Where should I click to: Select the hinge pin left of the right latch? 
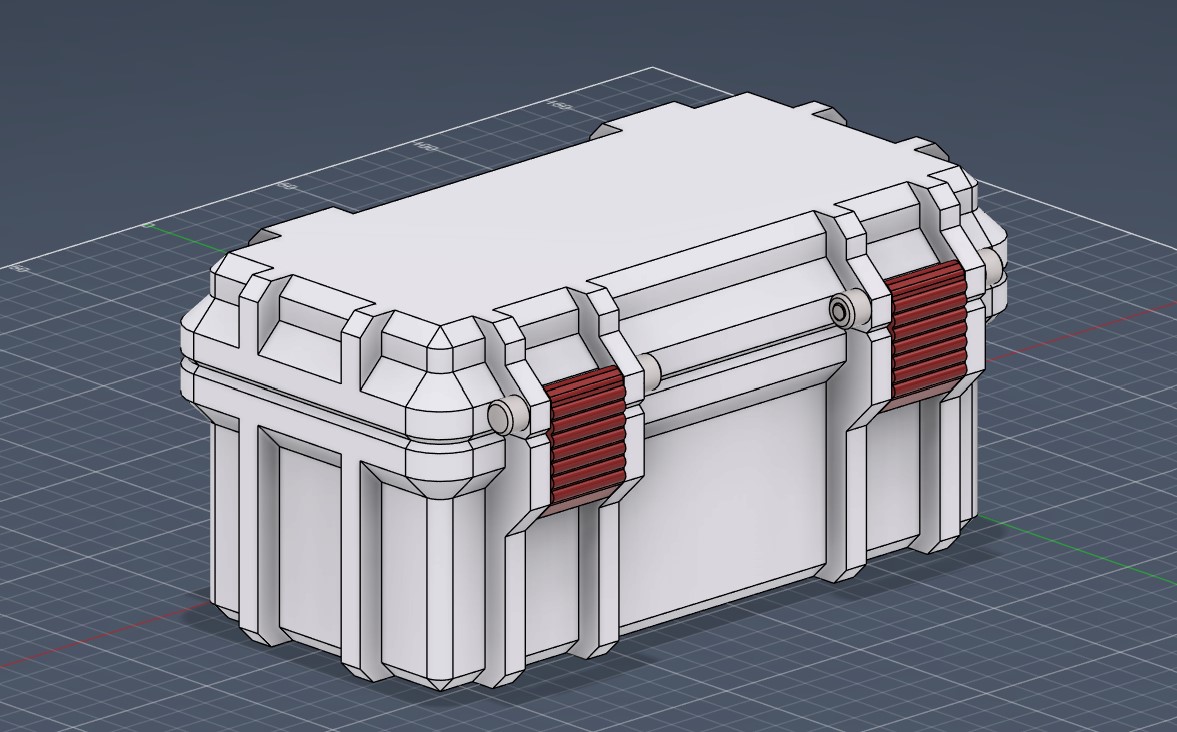click(848, 310)
